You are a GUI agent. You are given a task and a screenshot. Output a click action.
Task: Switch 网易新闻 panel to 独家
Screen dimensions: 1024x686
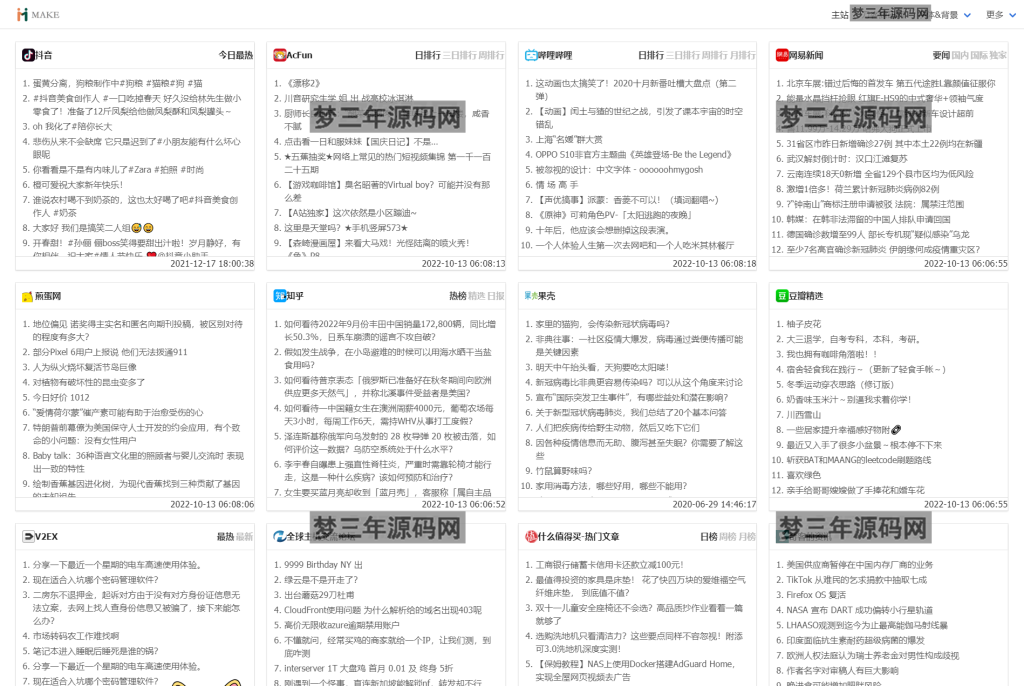click(x=998, y=56)
